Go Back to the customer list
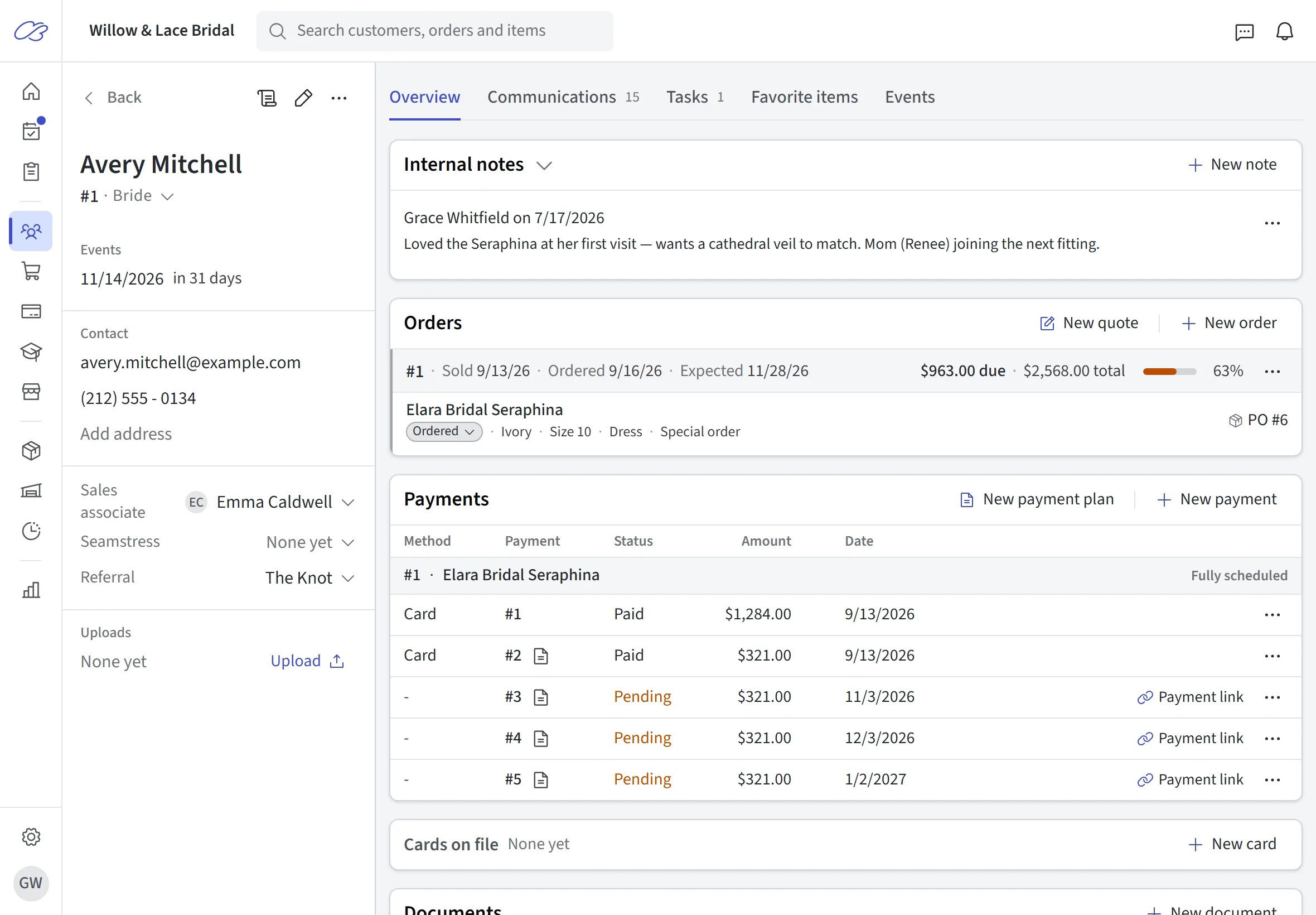Viewport: 1316px width, 915px height. pos(113,98)
